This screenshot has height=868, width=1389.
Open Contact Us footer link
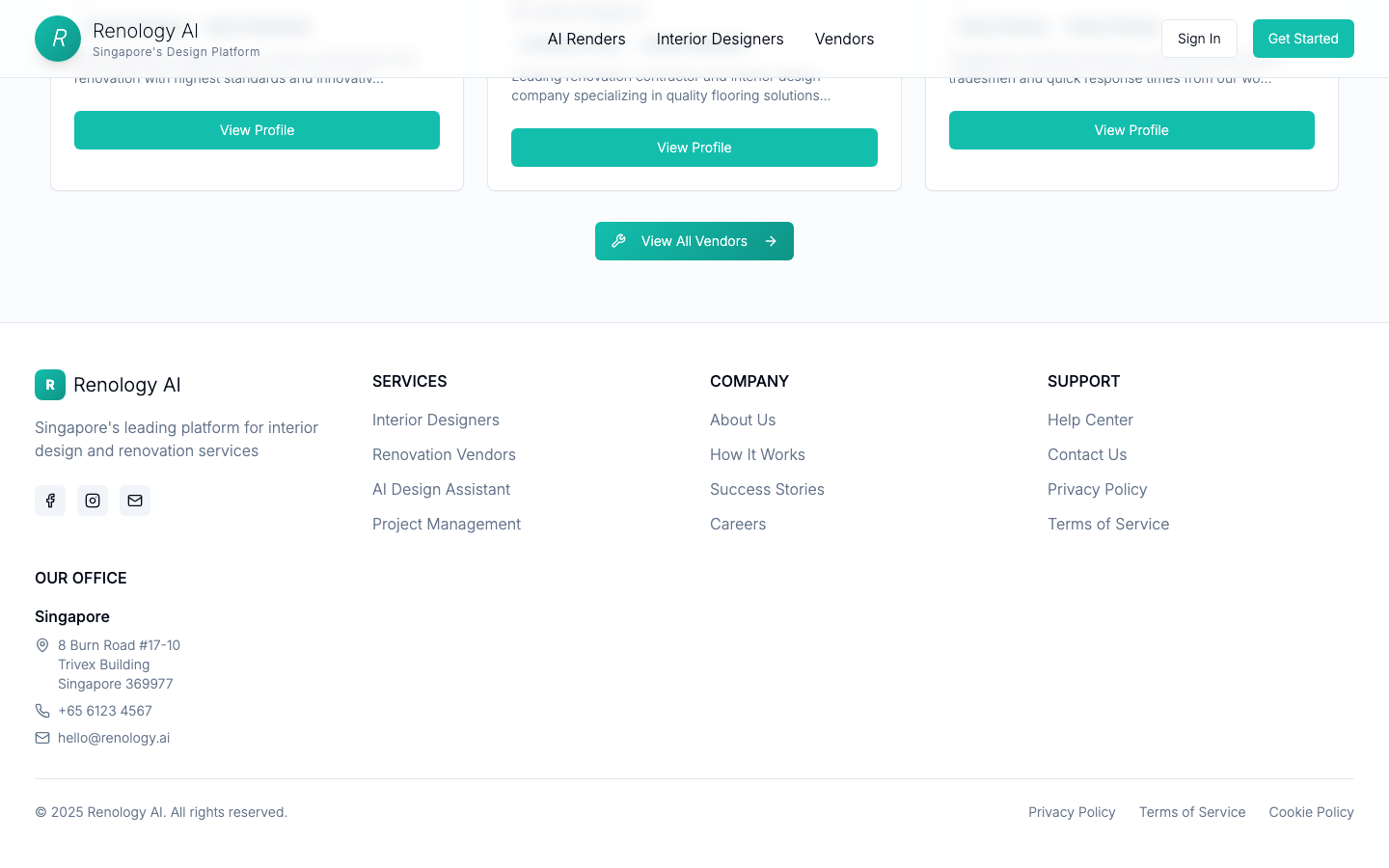click(1087, 454)
